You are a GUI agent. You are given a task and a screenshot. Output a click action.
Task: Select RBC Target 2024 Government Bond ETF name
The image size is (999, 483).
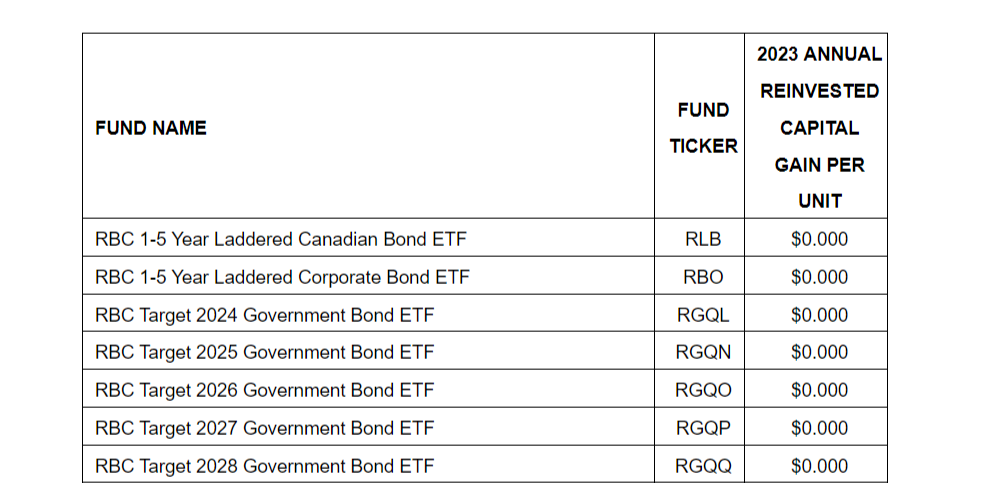[x=265, y=315]
